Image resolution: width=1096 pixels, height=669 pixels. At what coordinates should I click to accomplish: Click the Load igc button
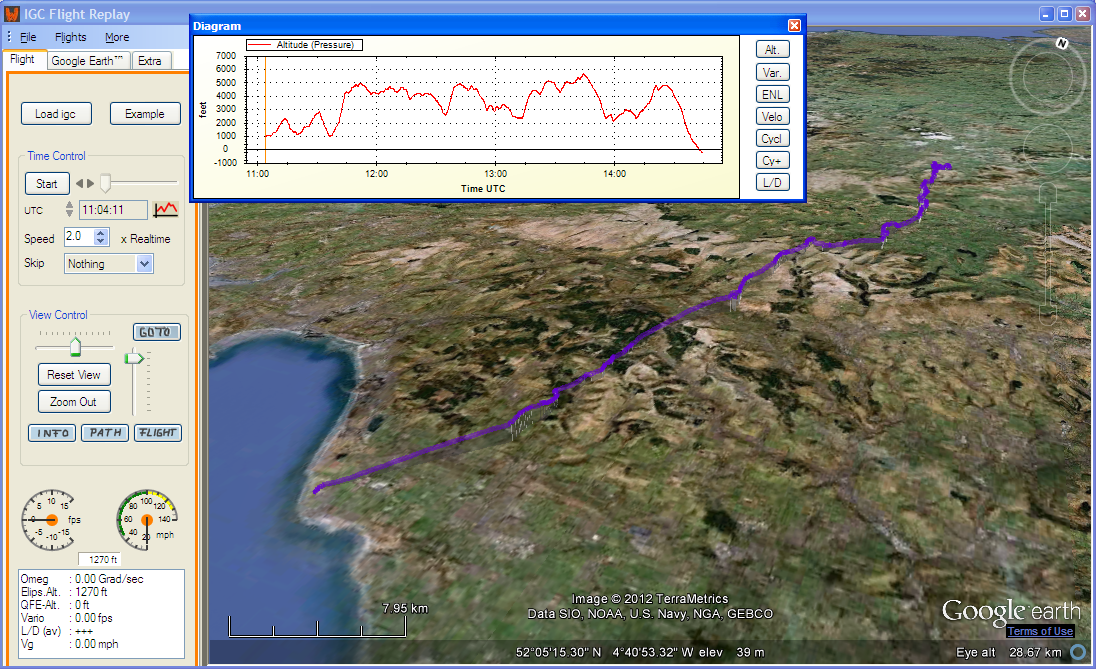click(55, 114)
